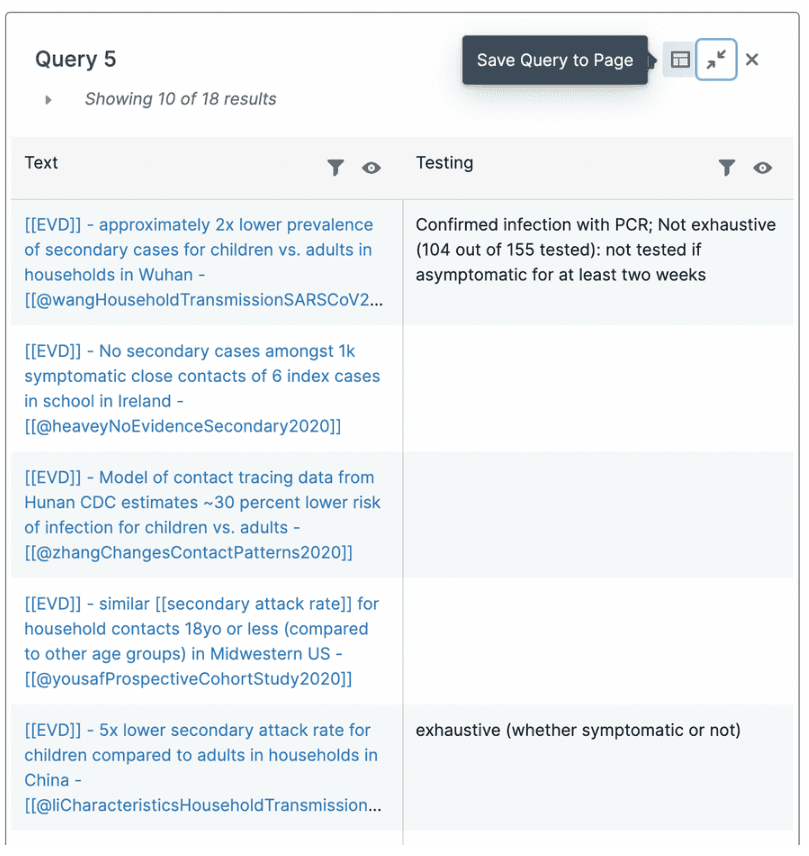Image resolution: width=809 pixels, height=856 pixels.
Task: Open filter for the Testing column
Action: [x=727, y=168]
